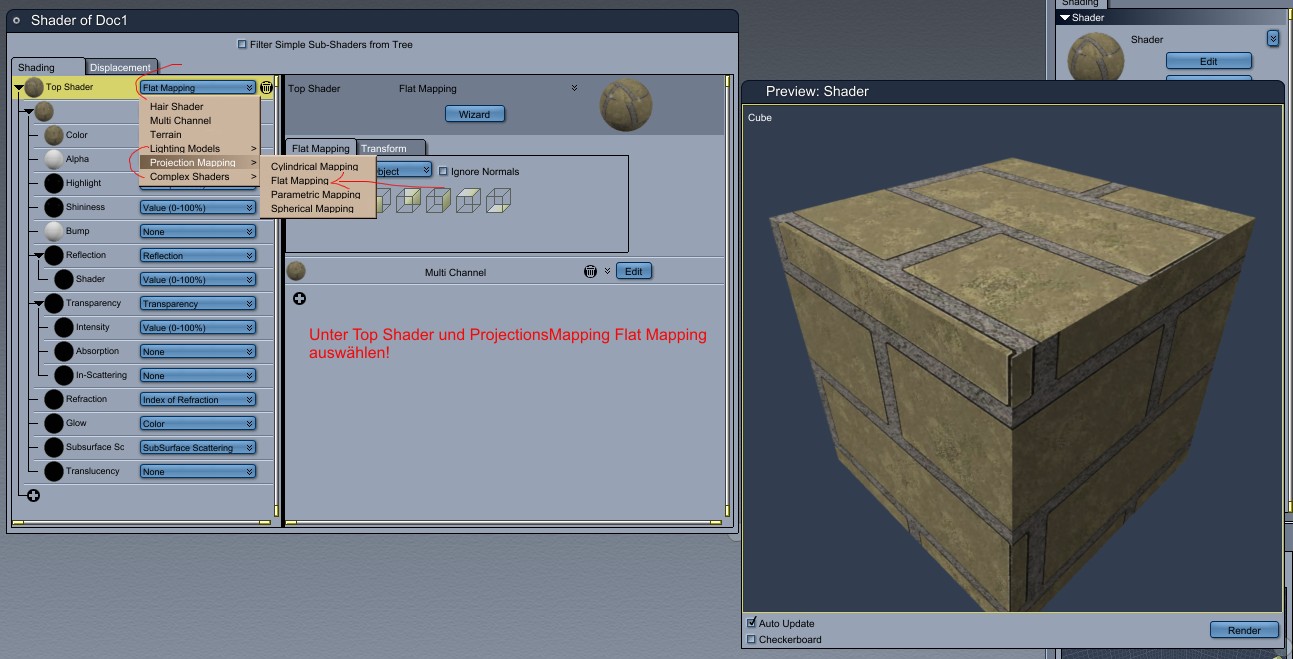Delete Multi Channel with its trash icon
The width and height of the screenshot is (1293, 659).
coord(590,271)
